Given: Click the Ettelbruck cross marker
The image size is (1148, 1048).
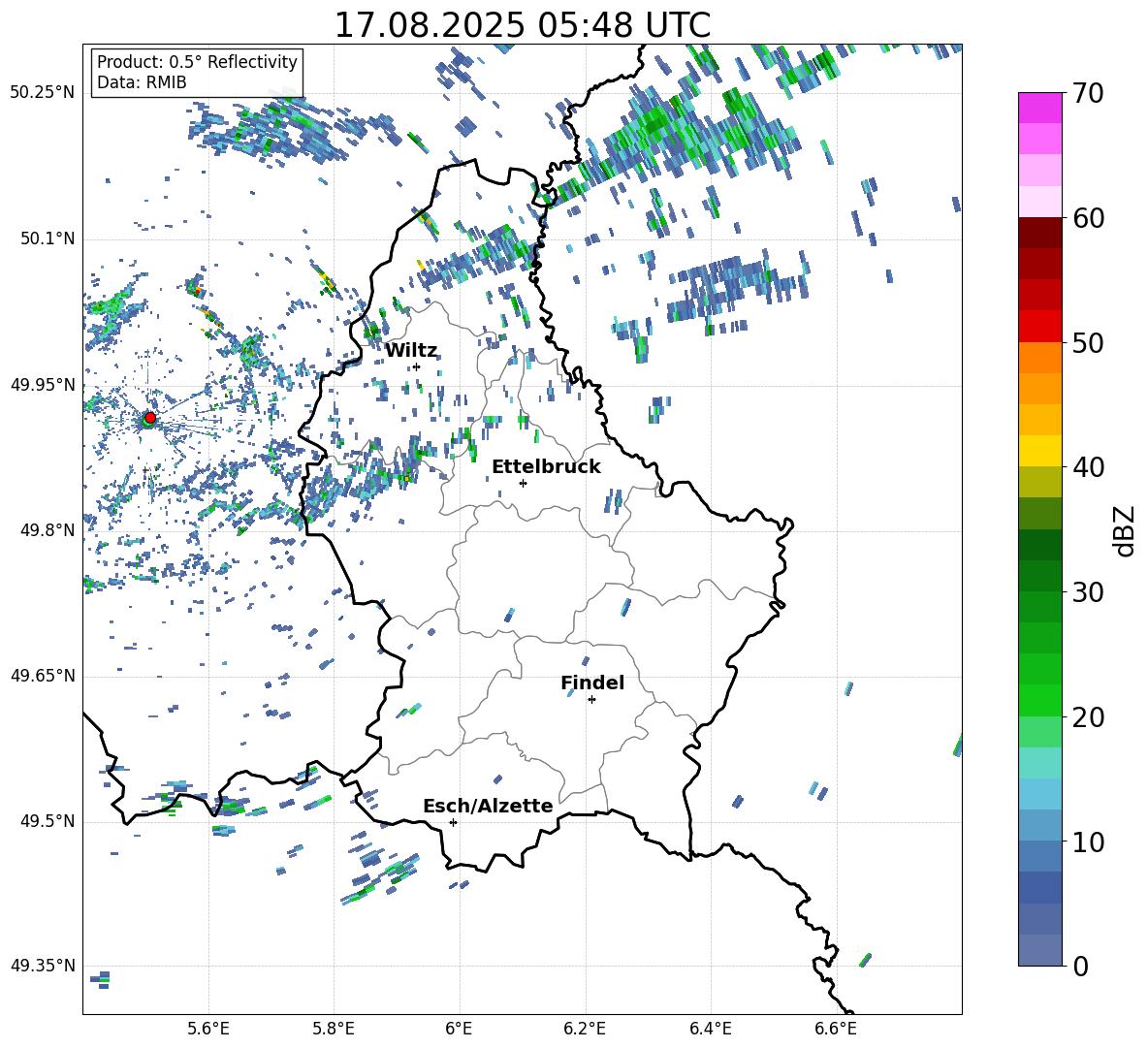Looking at the screenshot, I should click(523, 483).
